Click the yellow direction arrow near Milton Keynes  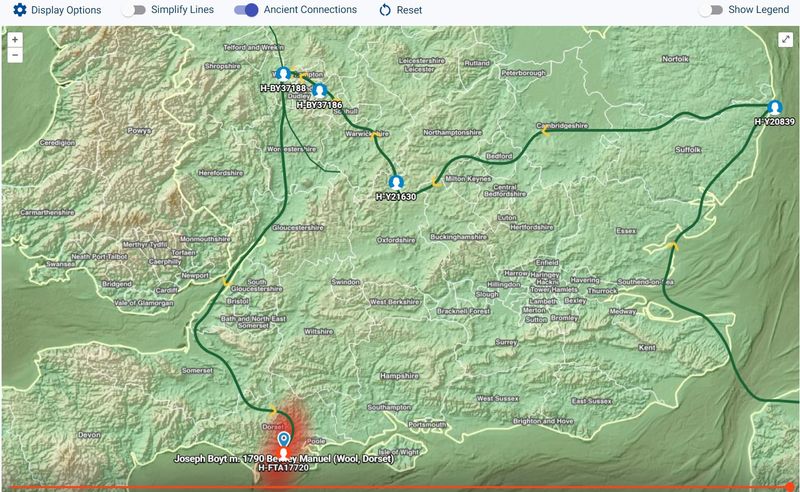435,182
